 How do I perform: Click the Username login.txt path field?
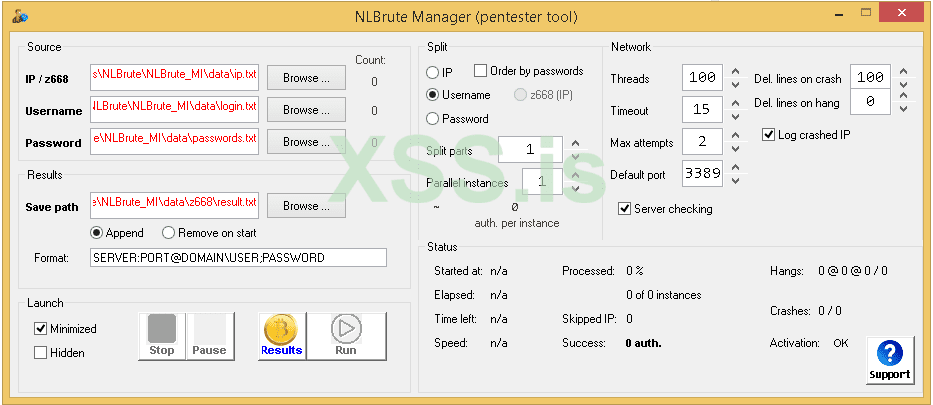pyautogui.click(x=174, y=109)
